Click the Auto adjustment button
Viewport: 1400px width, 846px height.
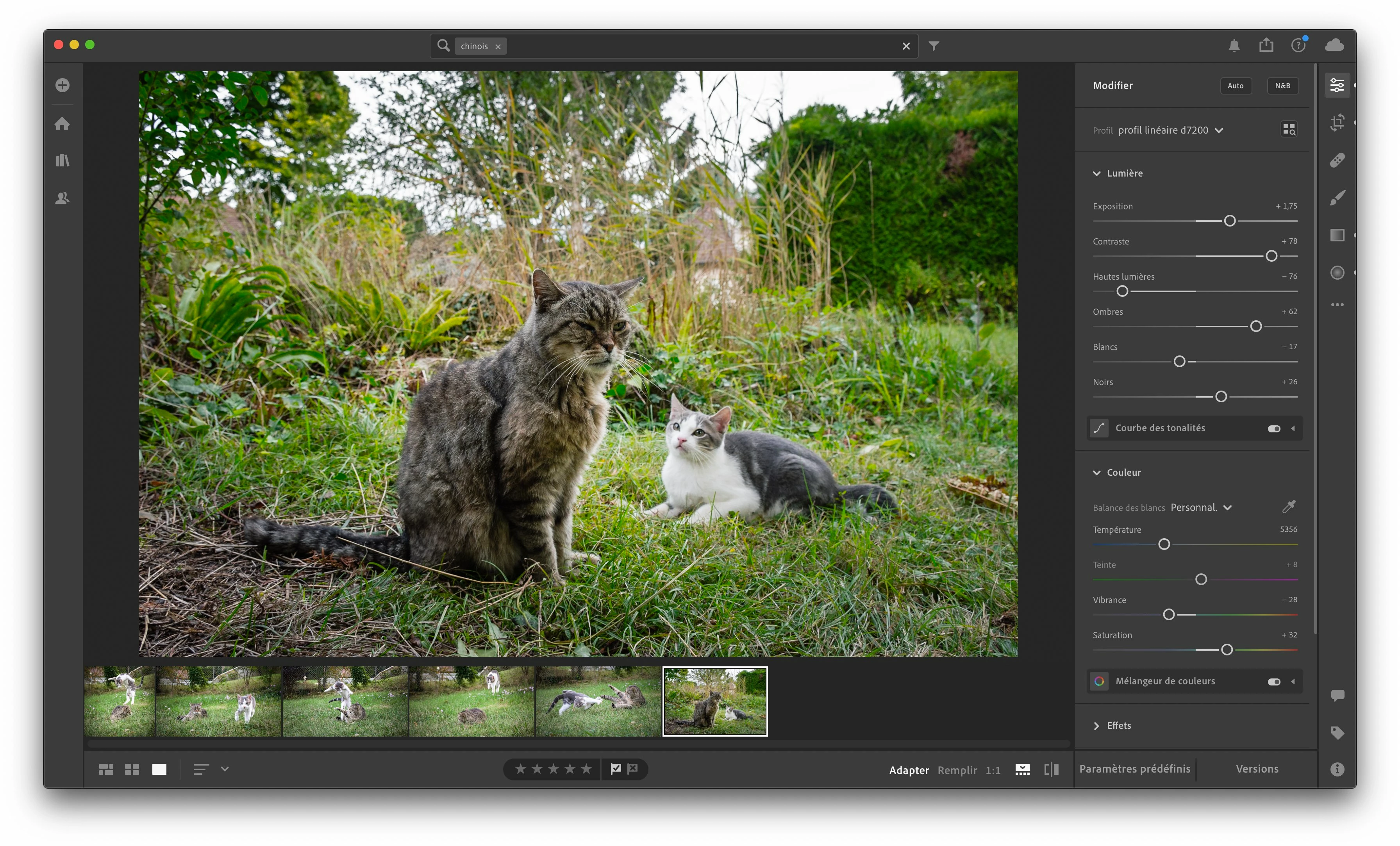tap(1235, 86)
